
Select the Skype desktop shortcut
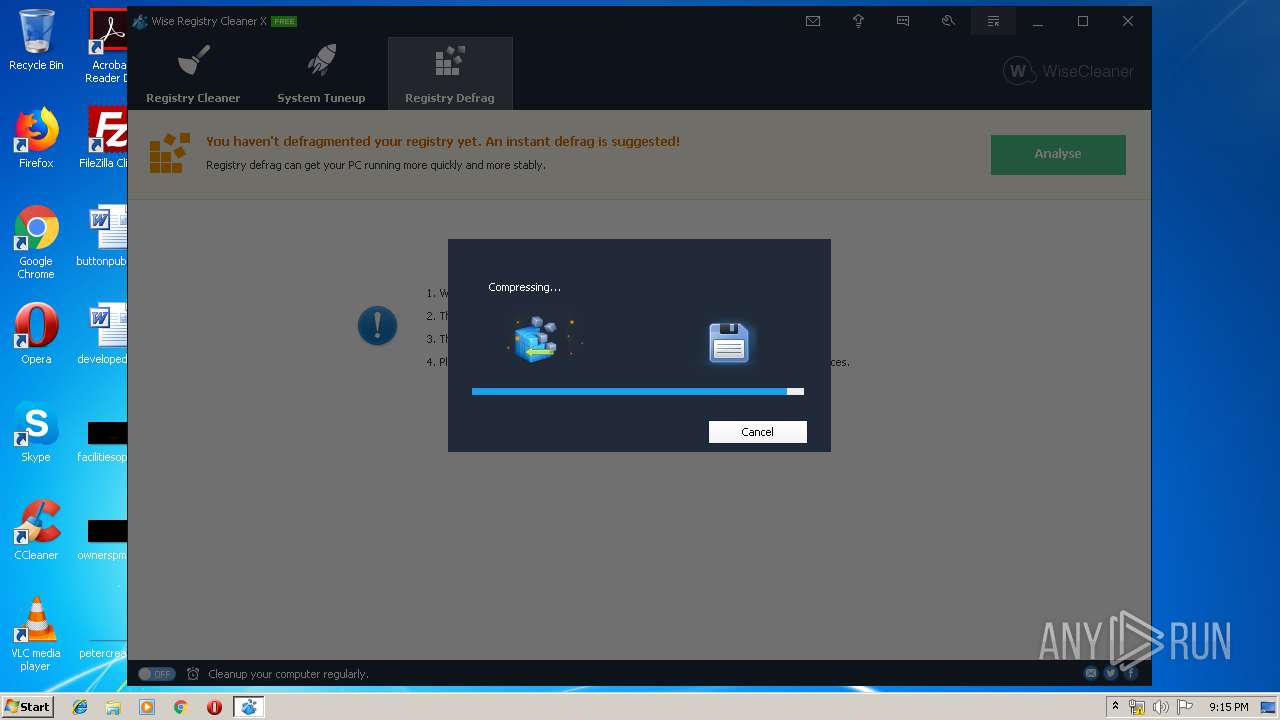click(x=36, y=432)
